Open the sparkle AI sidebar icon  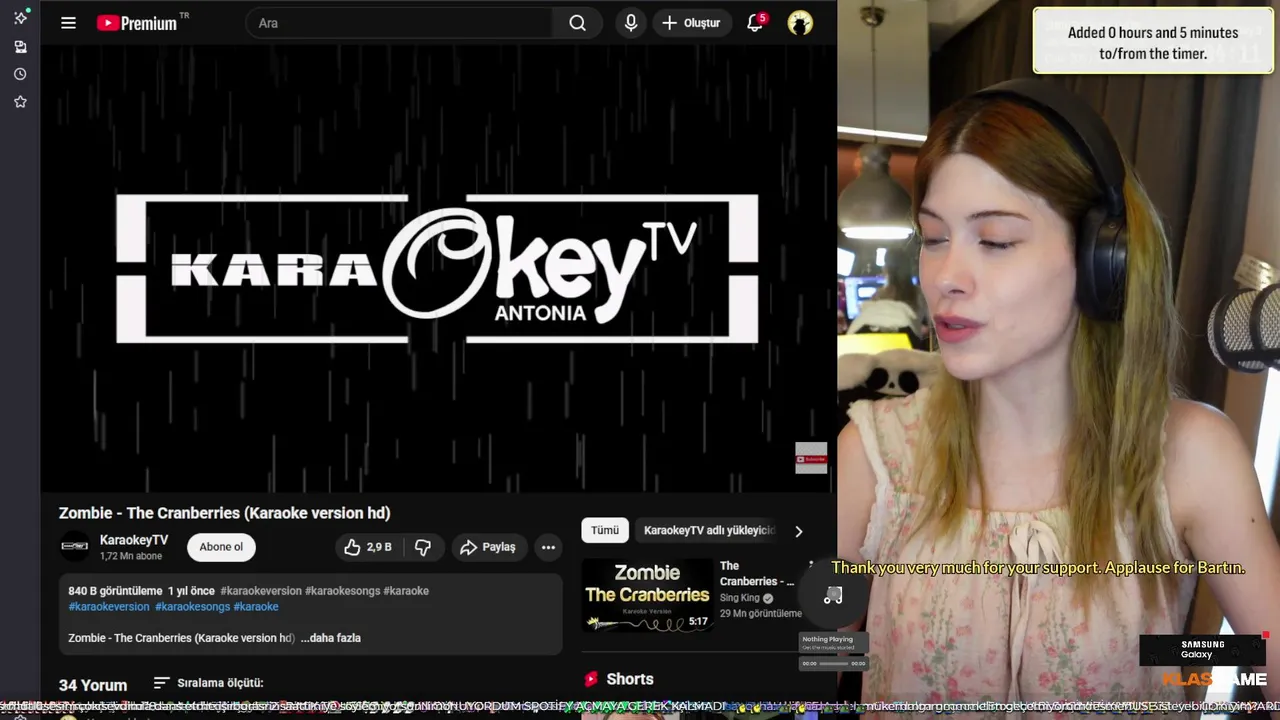click(x=20, y=17)
